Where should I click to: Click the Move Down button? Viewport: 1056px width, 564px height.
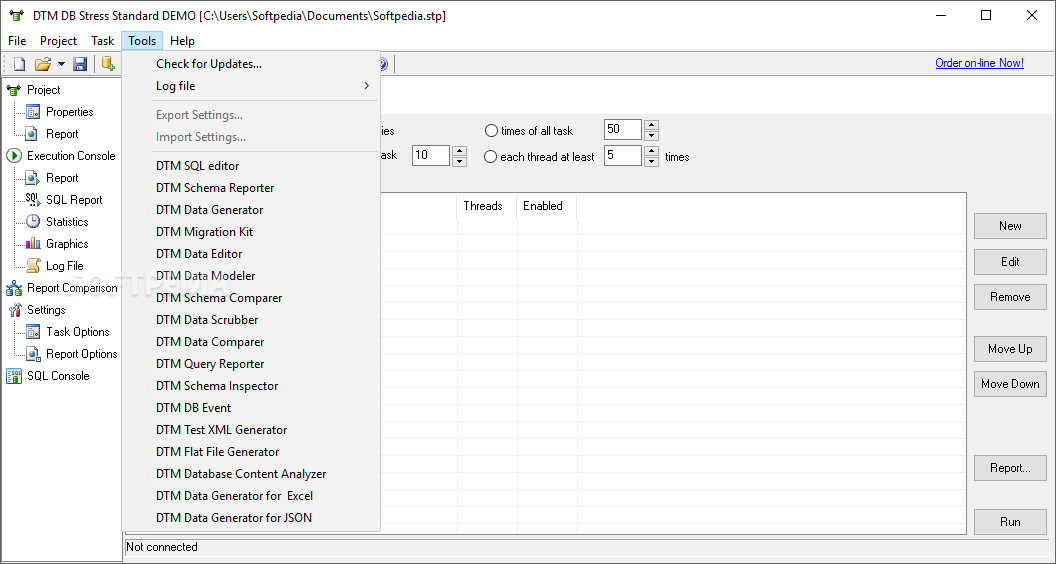pos(1010,384)
